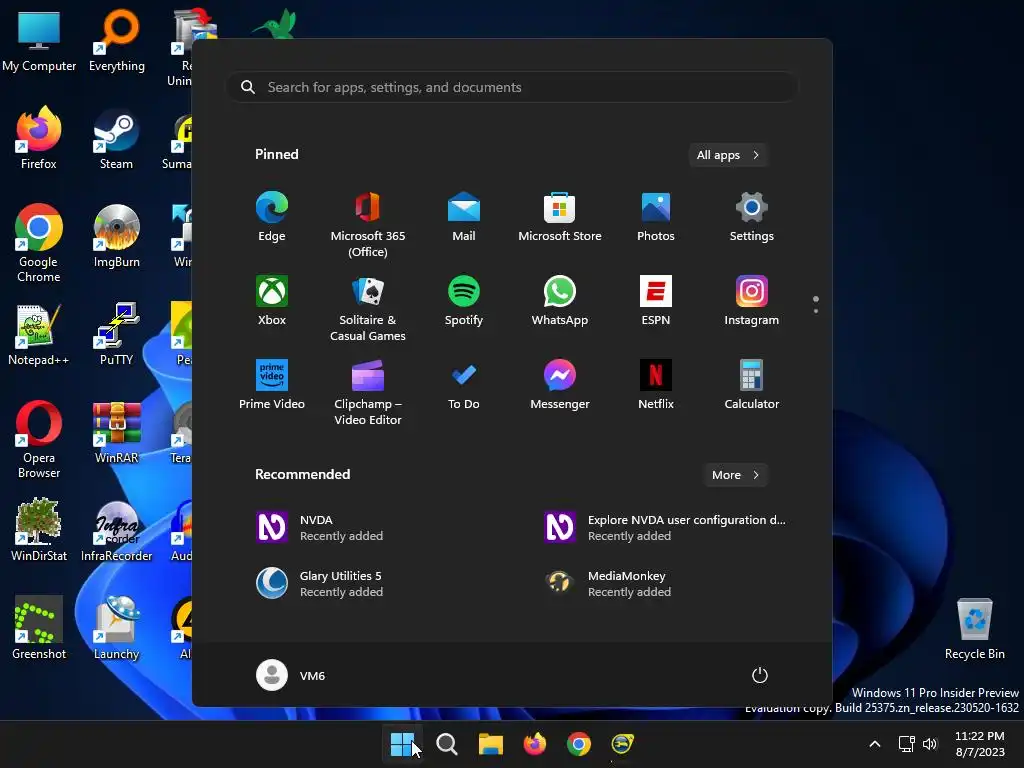This screenshot has width=1024, height=768.
Task: Show All apps list
Action: [728, 155]
